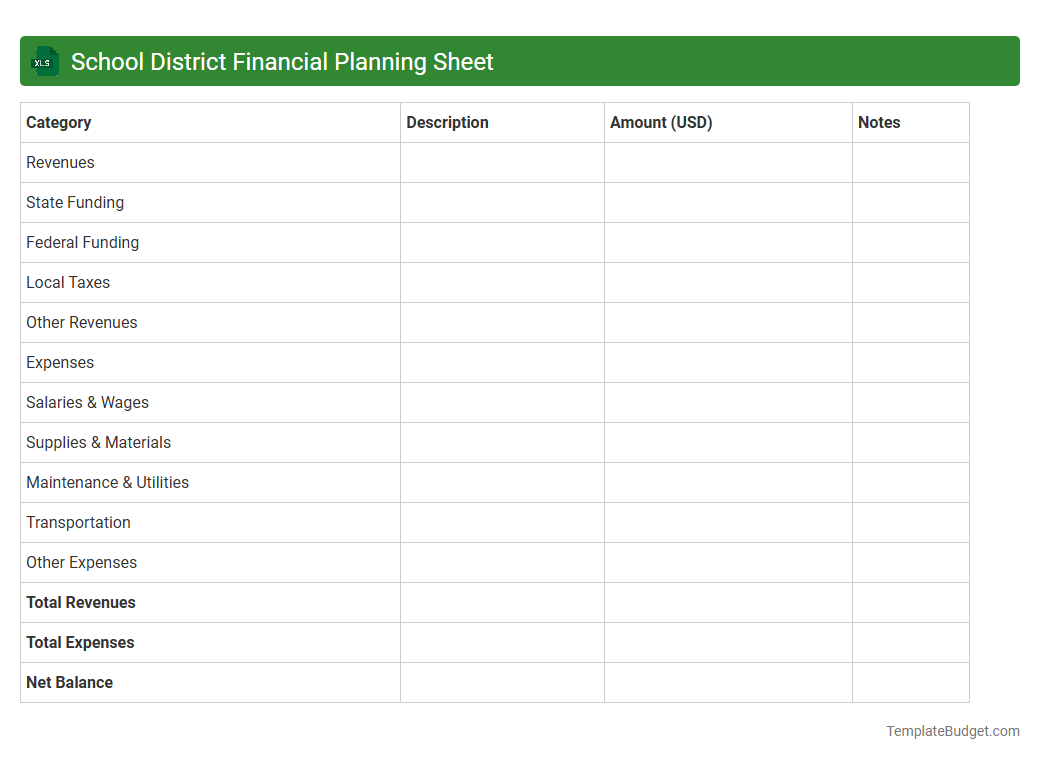
Task: Select the Supplies & Materials row
Action: coord(98,442)
